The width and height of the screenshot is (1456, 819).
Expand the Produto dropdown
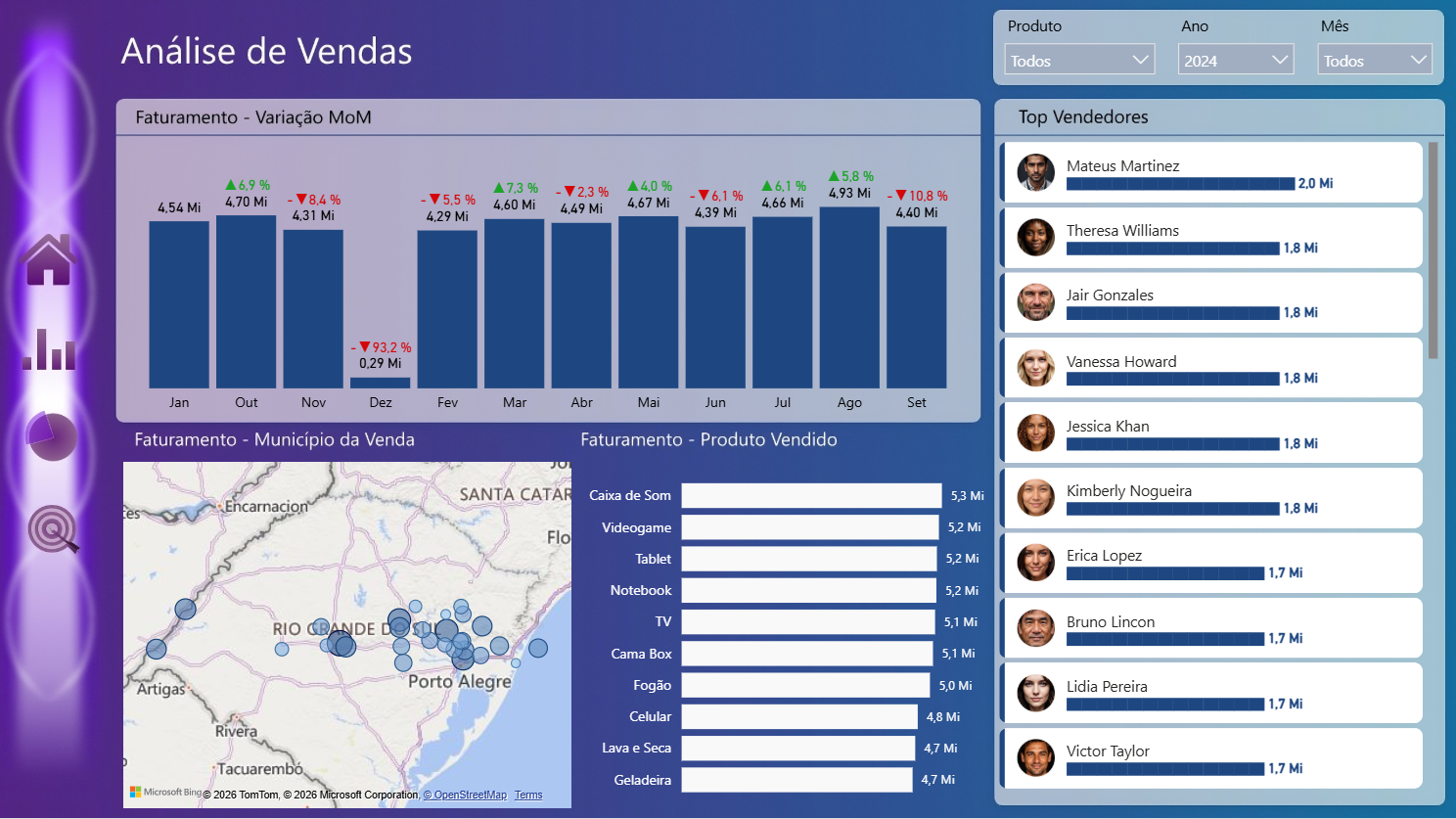point(1079,60)
